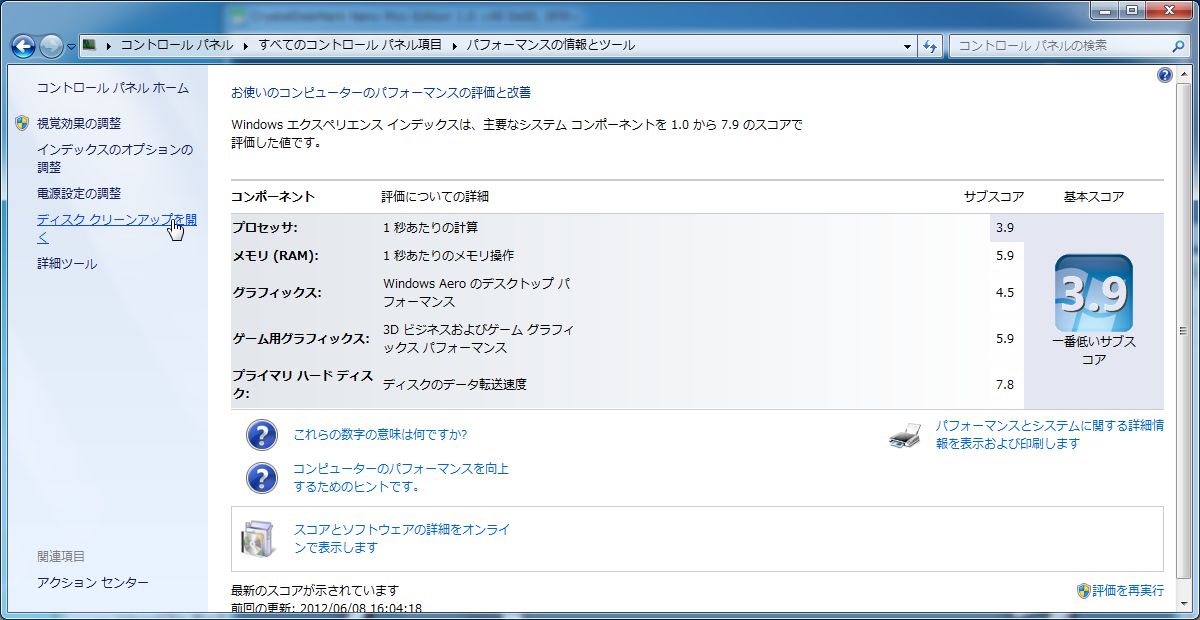Click hard disk subscore 7.8 value
Viewport: 1200px width, 620px height.
click(1005, 385)
